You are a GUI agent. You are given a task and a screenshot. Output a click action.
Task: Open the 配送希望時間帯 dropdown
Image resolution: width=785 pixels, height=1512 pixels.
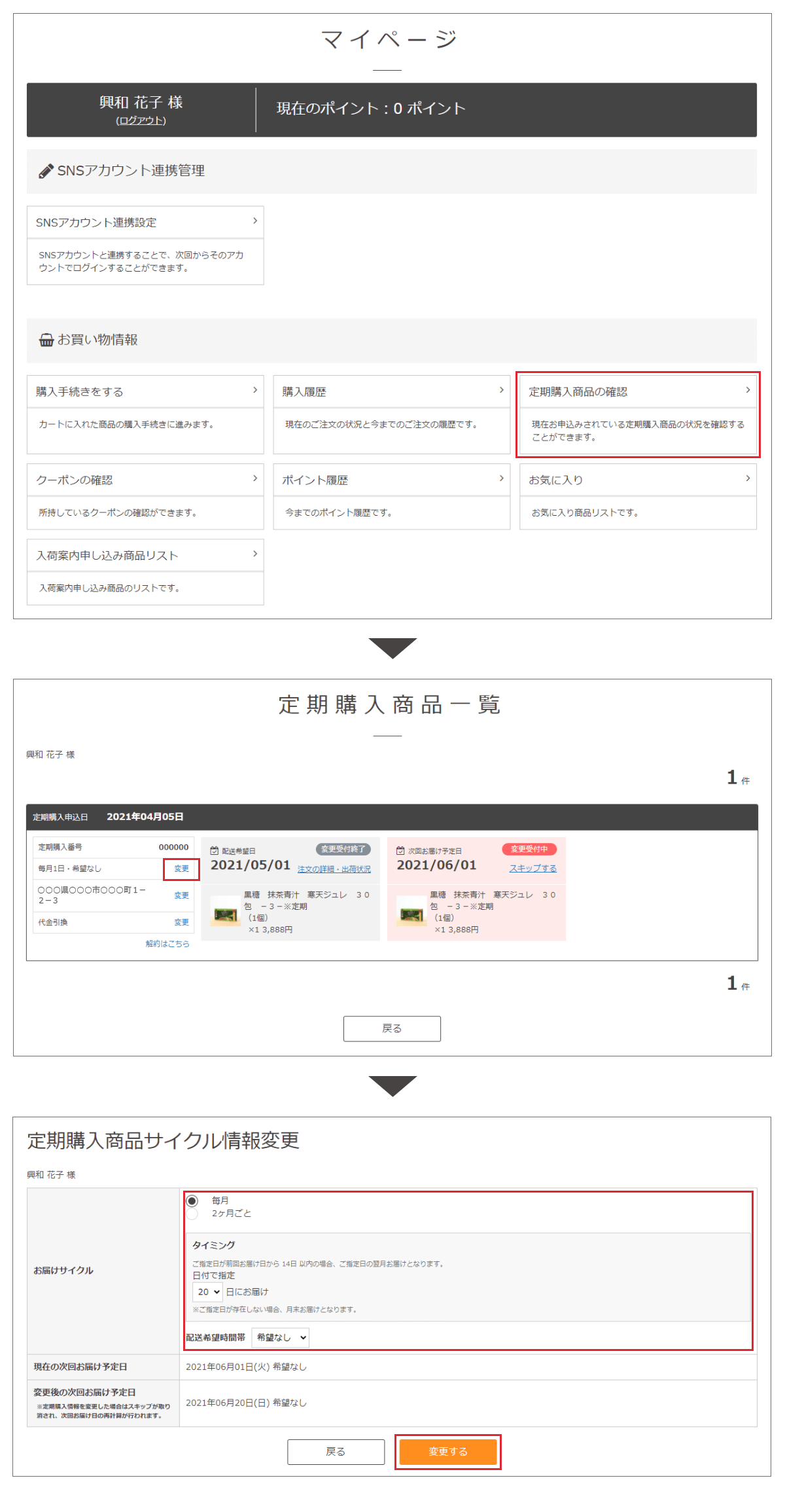pos(280,1337)
